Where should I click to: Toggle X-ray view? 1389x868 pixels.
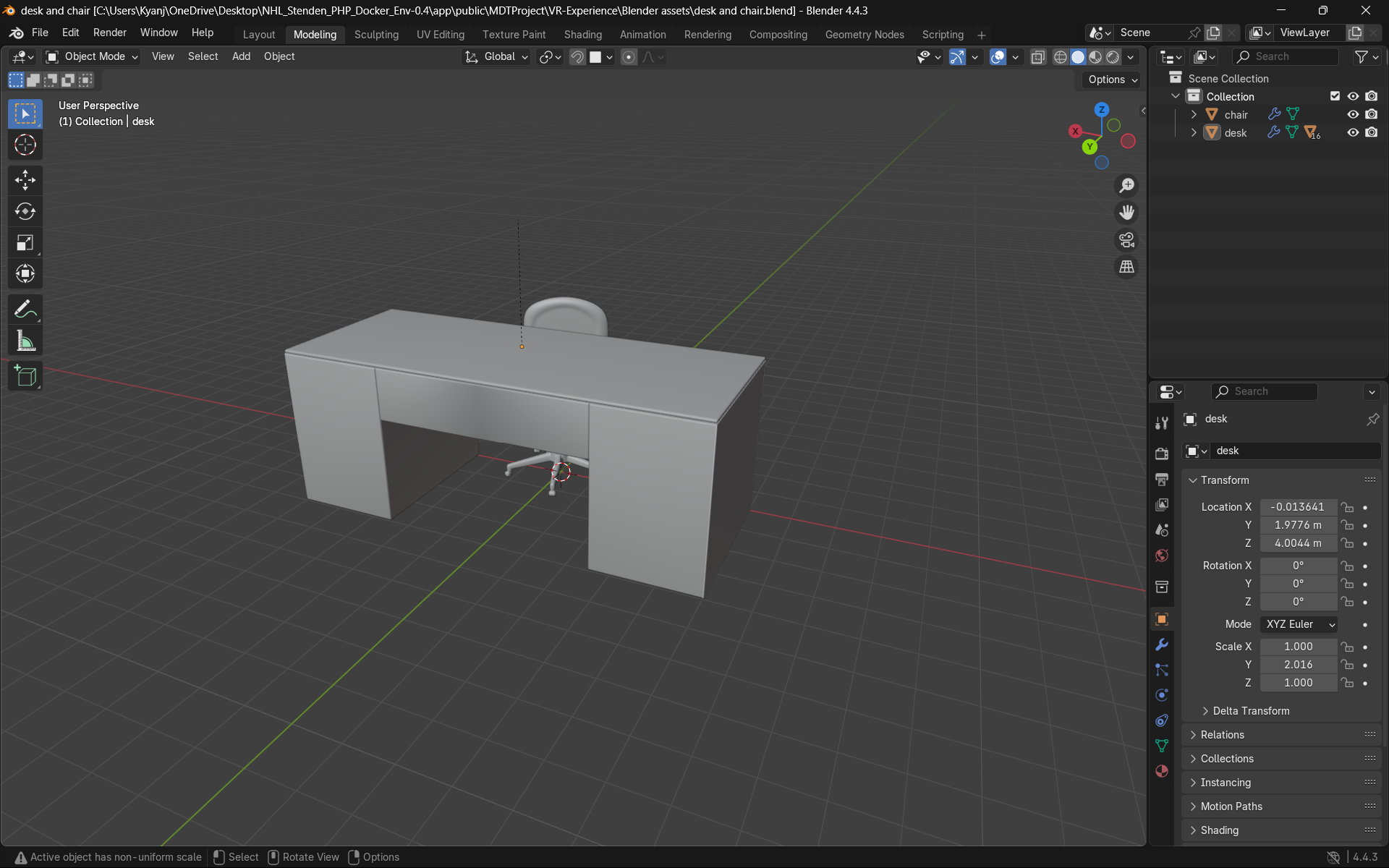point(1037,57)
